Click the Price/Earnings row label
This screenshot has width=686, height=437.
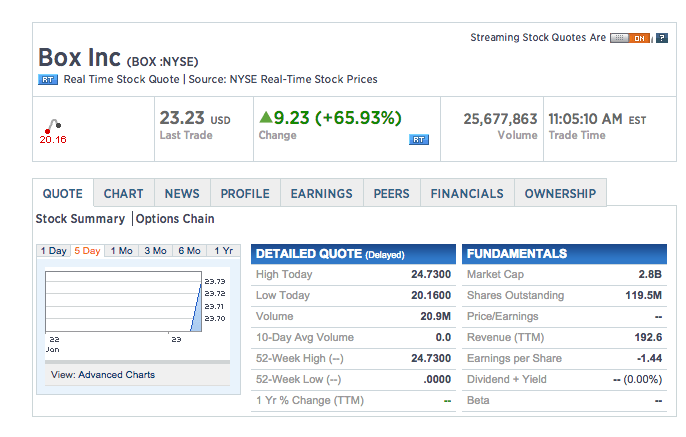click(x=503, y=316)
